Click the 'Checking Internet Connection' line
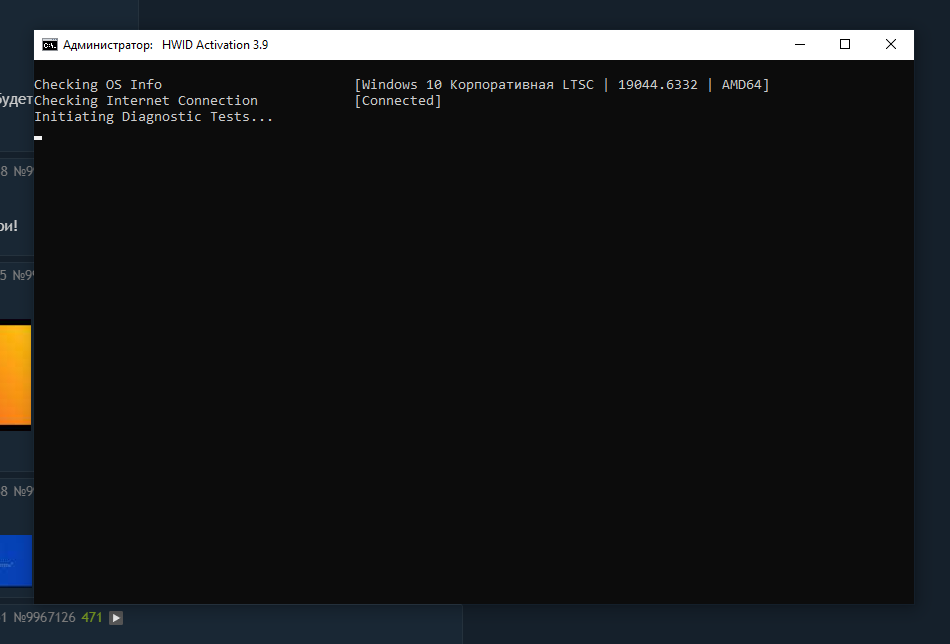Screen dimensions: 950x644 coord(146,101)
